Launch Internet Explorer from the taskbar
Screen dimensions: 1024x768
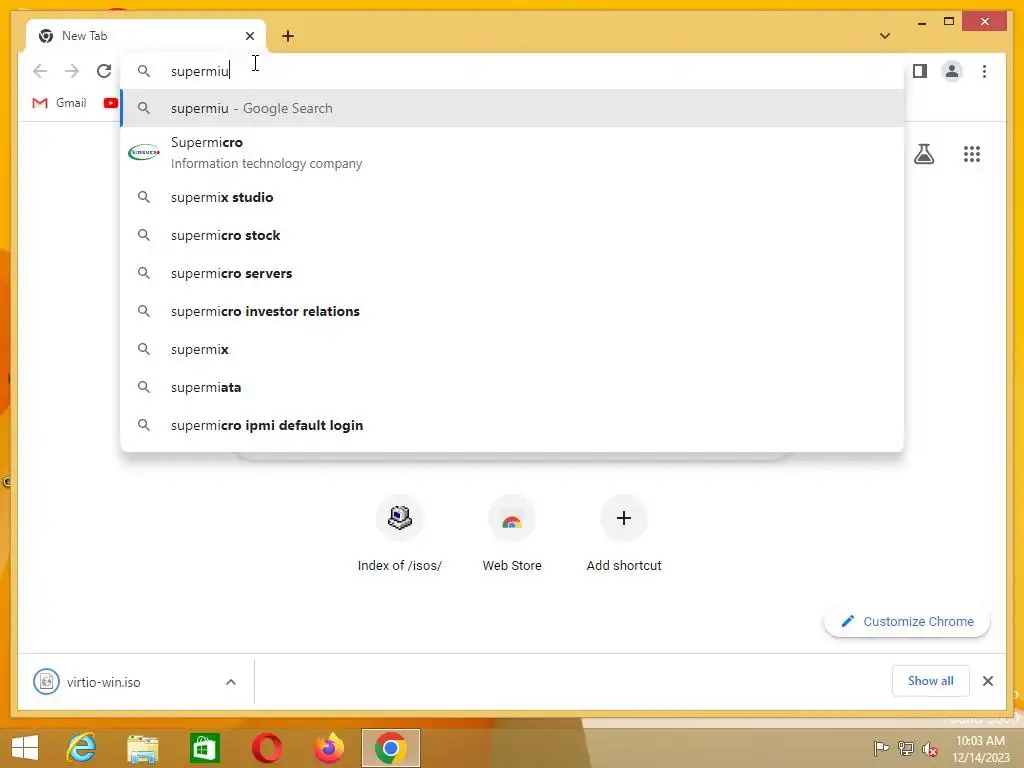click(x=81, y=748)
